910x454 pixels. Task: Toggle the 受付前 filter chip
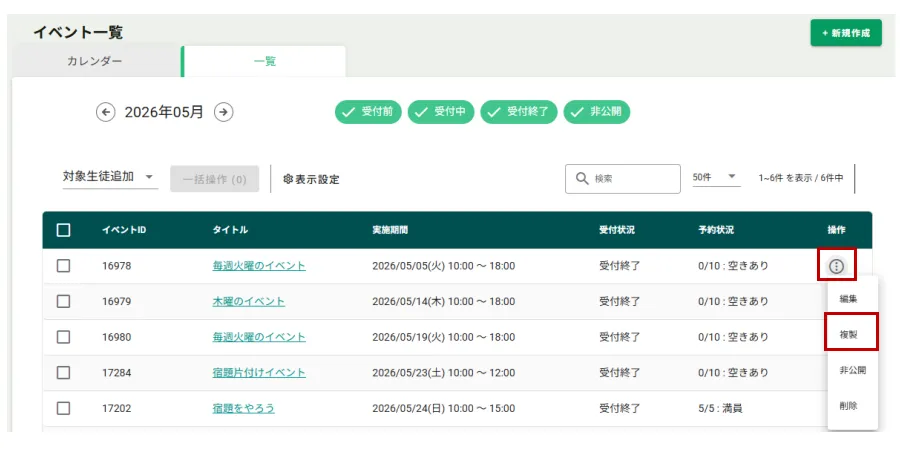[x=368, y=112]
